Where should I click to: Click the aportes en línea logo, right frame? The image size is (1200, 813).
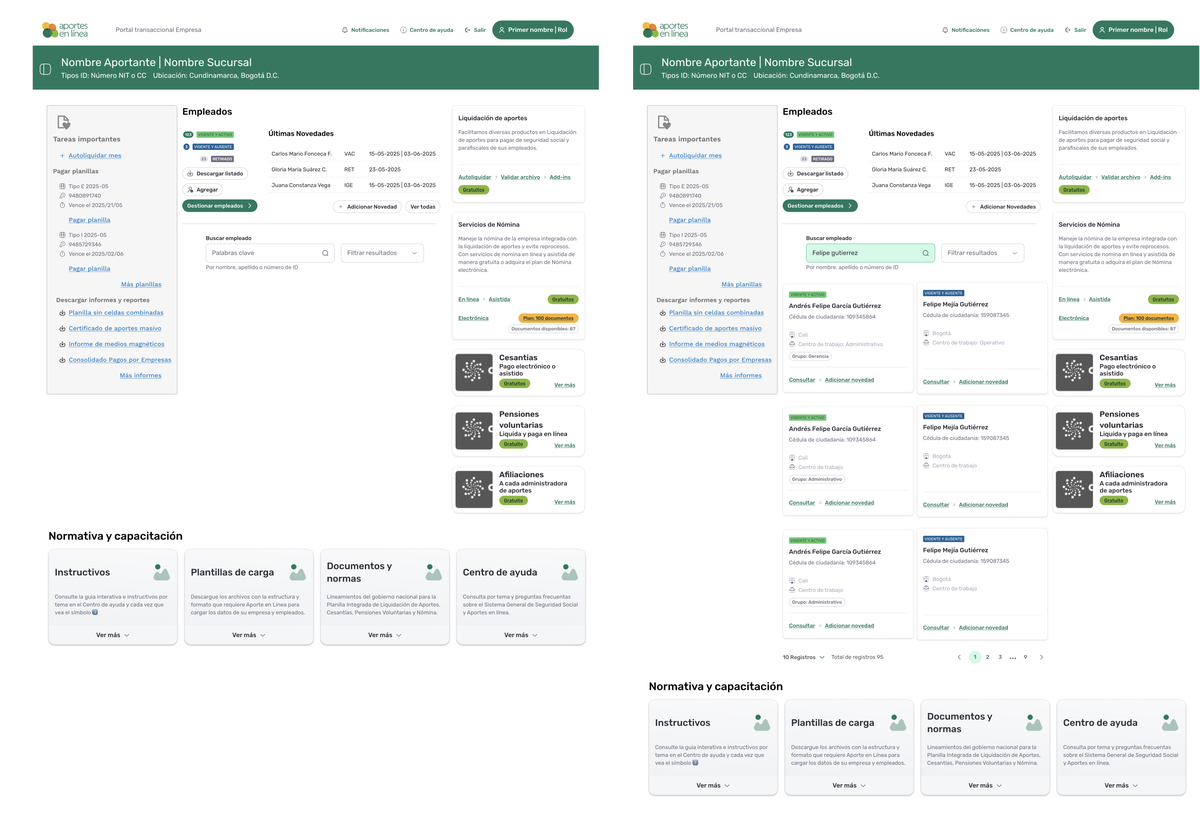(665, 30)
